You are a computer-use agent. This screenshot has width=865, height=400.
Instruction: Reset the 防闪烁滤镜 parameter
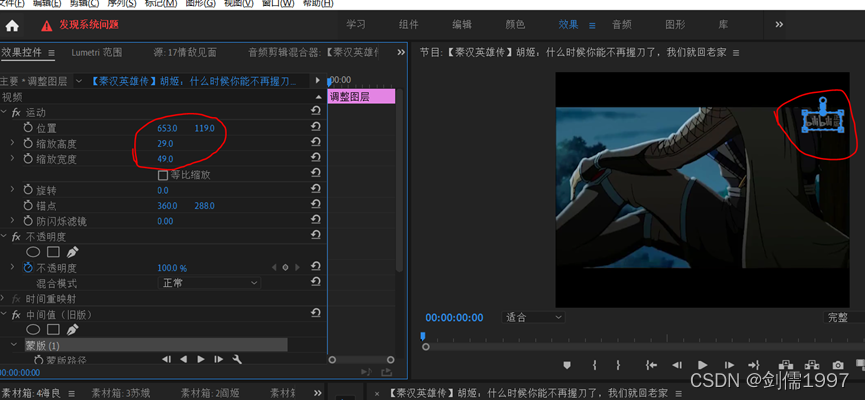(316, 221)
